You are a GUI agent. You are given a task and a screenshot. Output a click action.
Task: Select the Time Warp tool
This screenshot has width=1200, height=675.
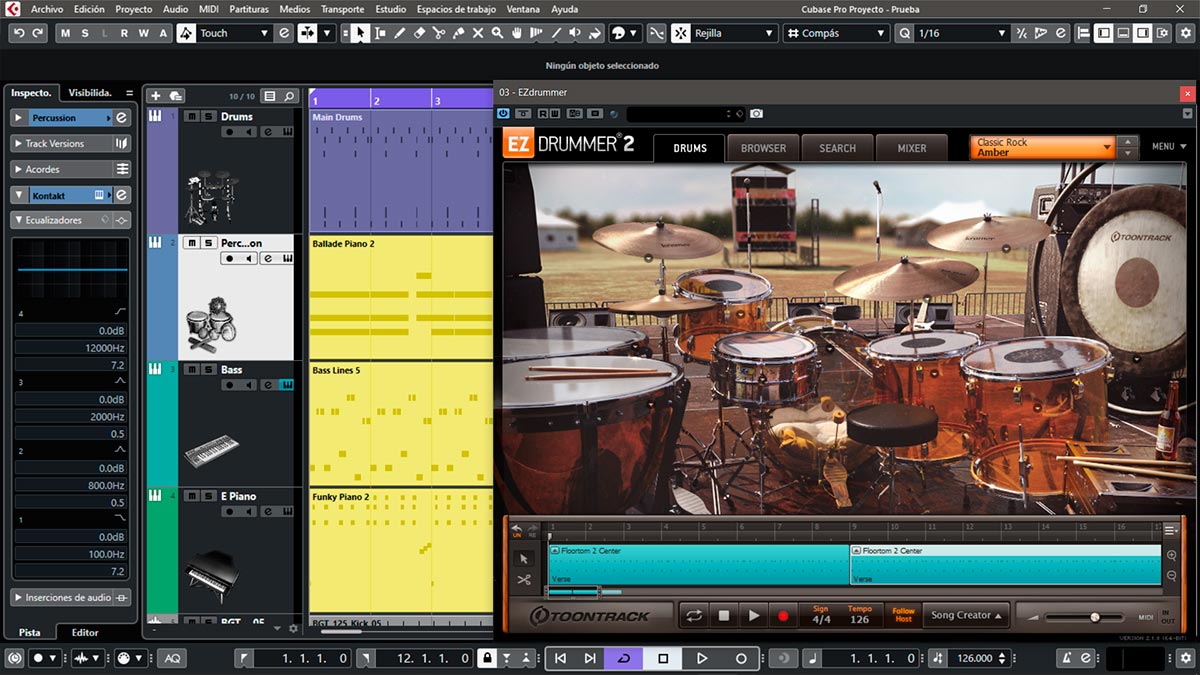536,33
